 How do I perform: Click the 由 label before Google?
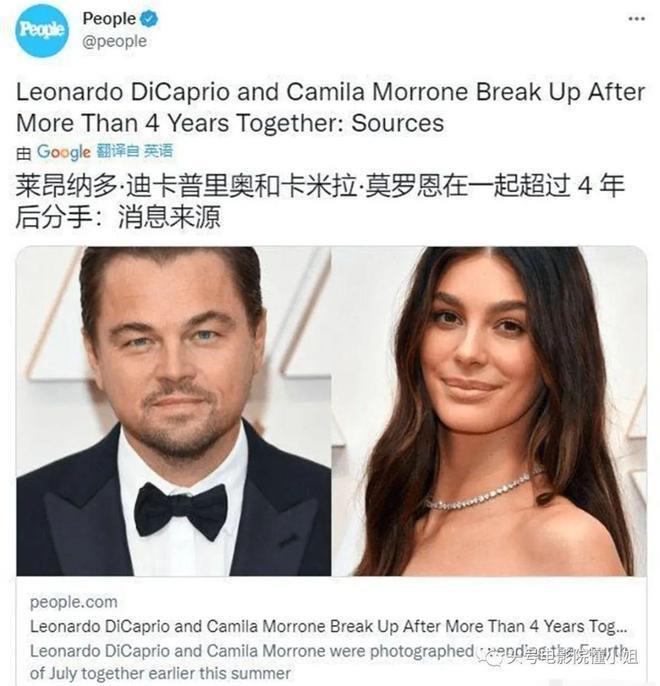tap(24, 153)
